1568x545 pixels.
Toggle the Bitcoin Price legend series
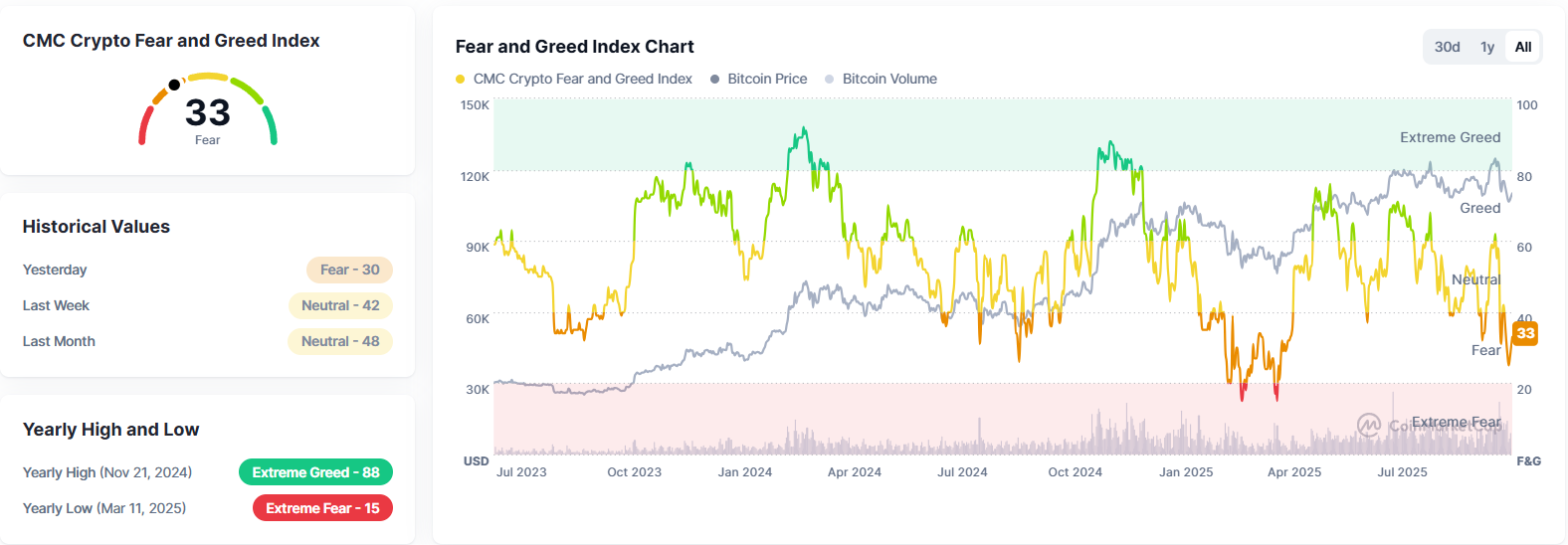pos(767,79)
